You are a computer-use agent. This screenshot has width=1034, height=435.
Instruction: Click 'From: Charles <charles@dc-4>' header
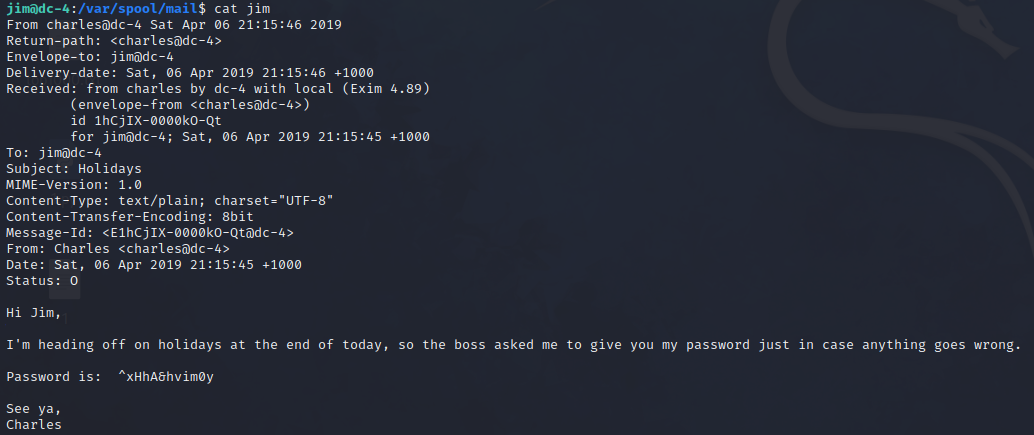[118, 248]
